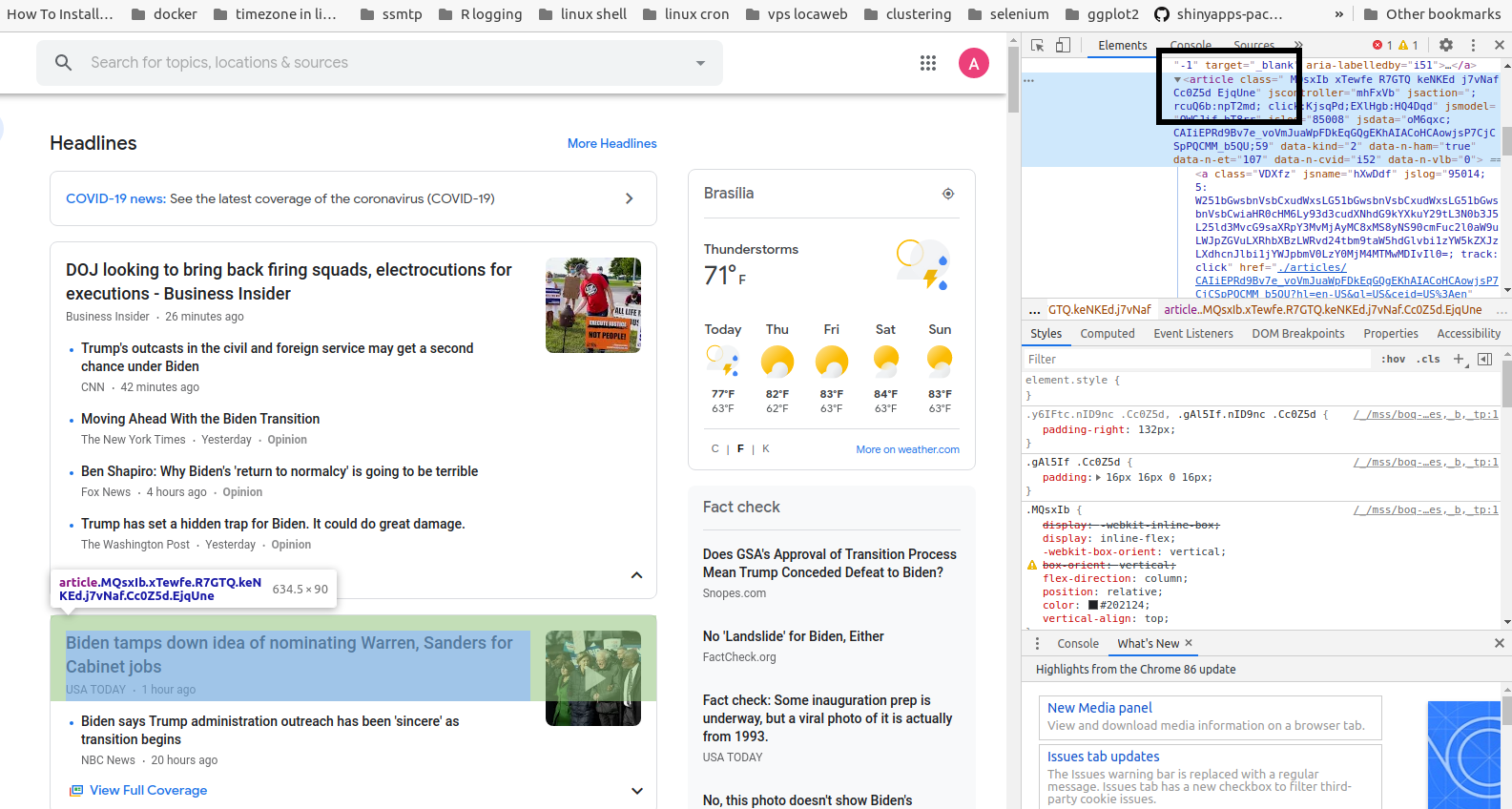Collapse the DOJ firing squads story cluster
The height and width of the screenshot is (809, 1512).
pos(637,575)
